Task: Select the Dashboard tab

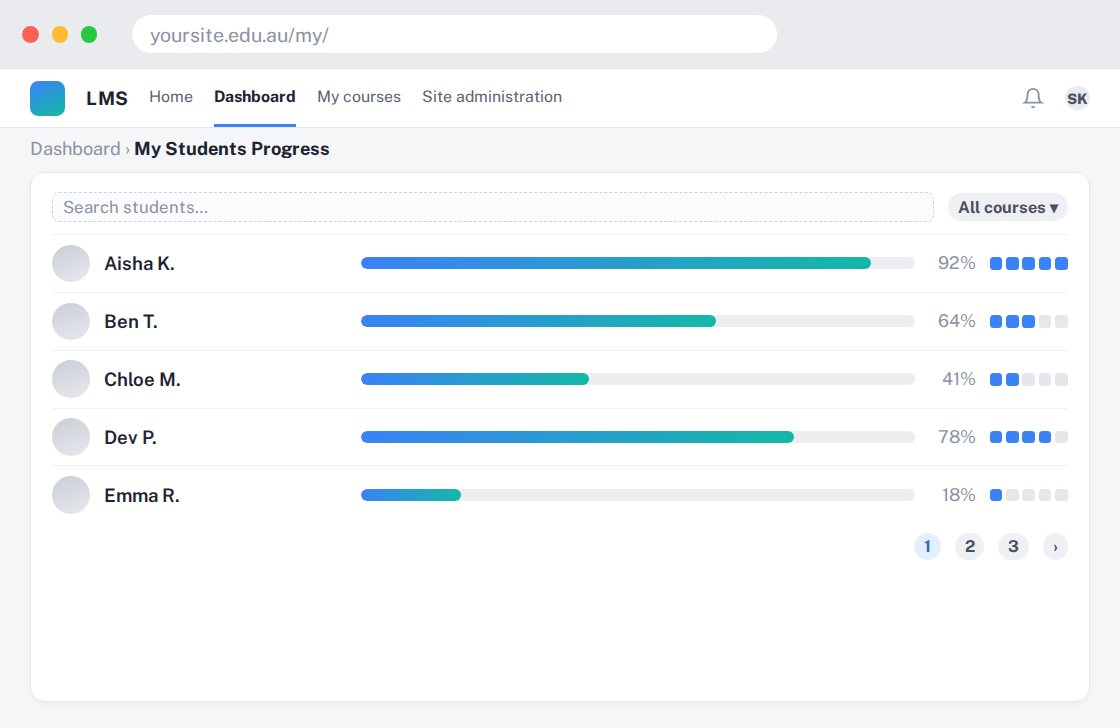Action: [255, 96]
